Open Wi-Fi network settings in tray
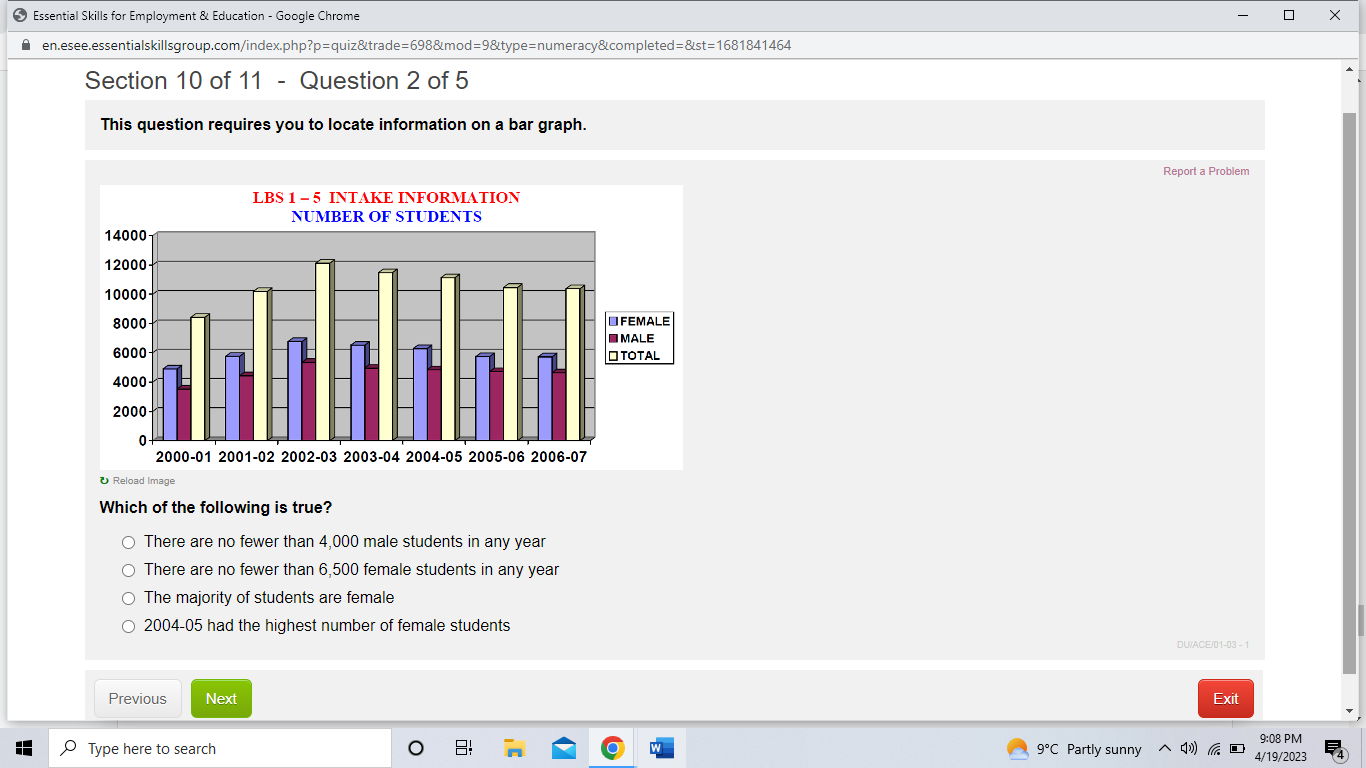The width and height of the screenshot is (1366, 768). click(1214, 748)
